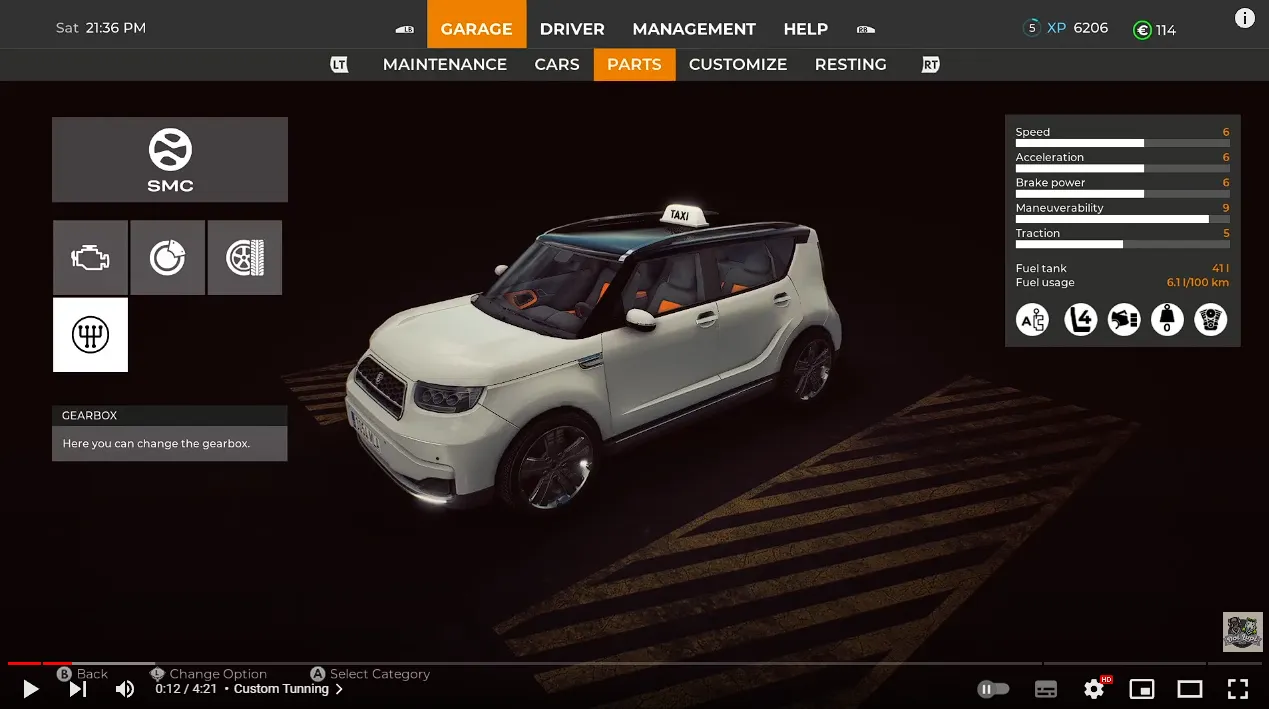This screenshot has width=1269, height=709.
Task: Click the SMC brand logo tile
Action: [x=170, y=160]
